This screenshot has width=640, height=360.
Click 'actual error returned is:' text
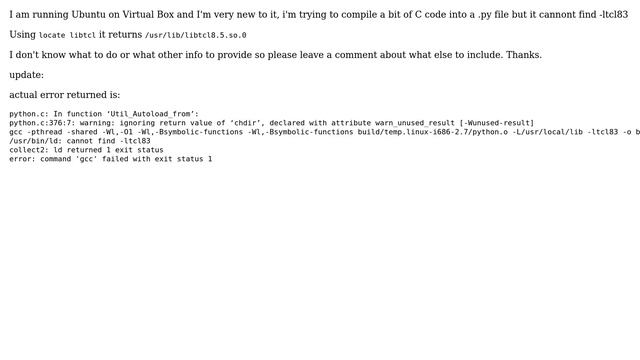click(x=65, y=95)
